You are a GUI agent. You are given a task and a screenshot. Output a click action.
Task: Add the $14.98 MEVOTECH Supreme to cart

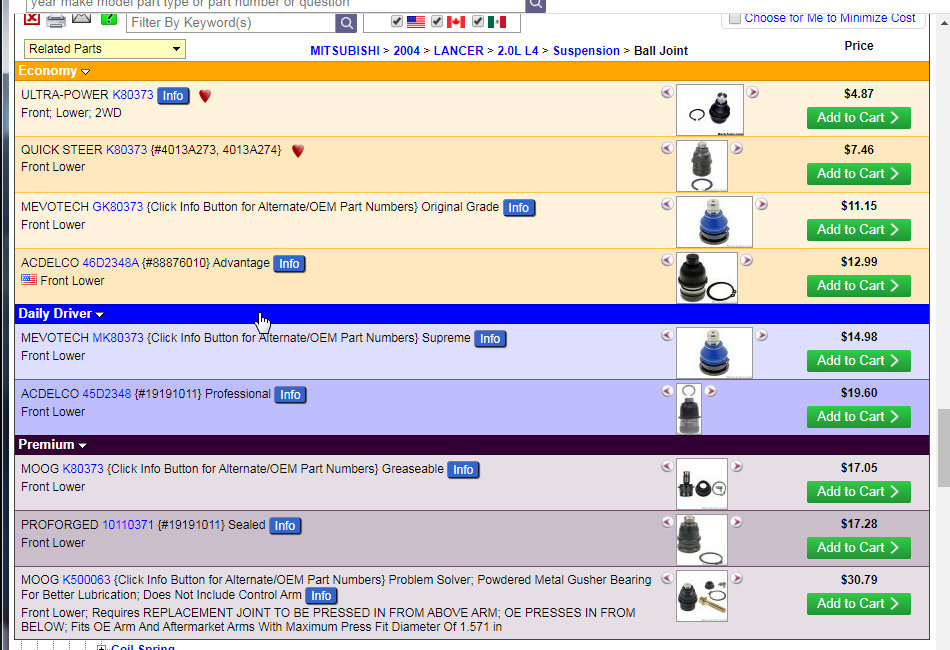859,361
